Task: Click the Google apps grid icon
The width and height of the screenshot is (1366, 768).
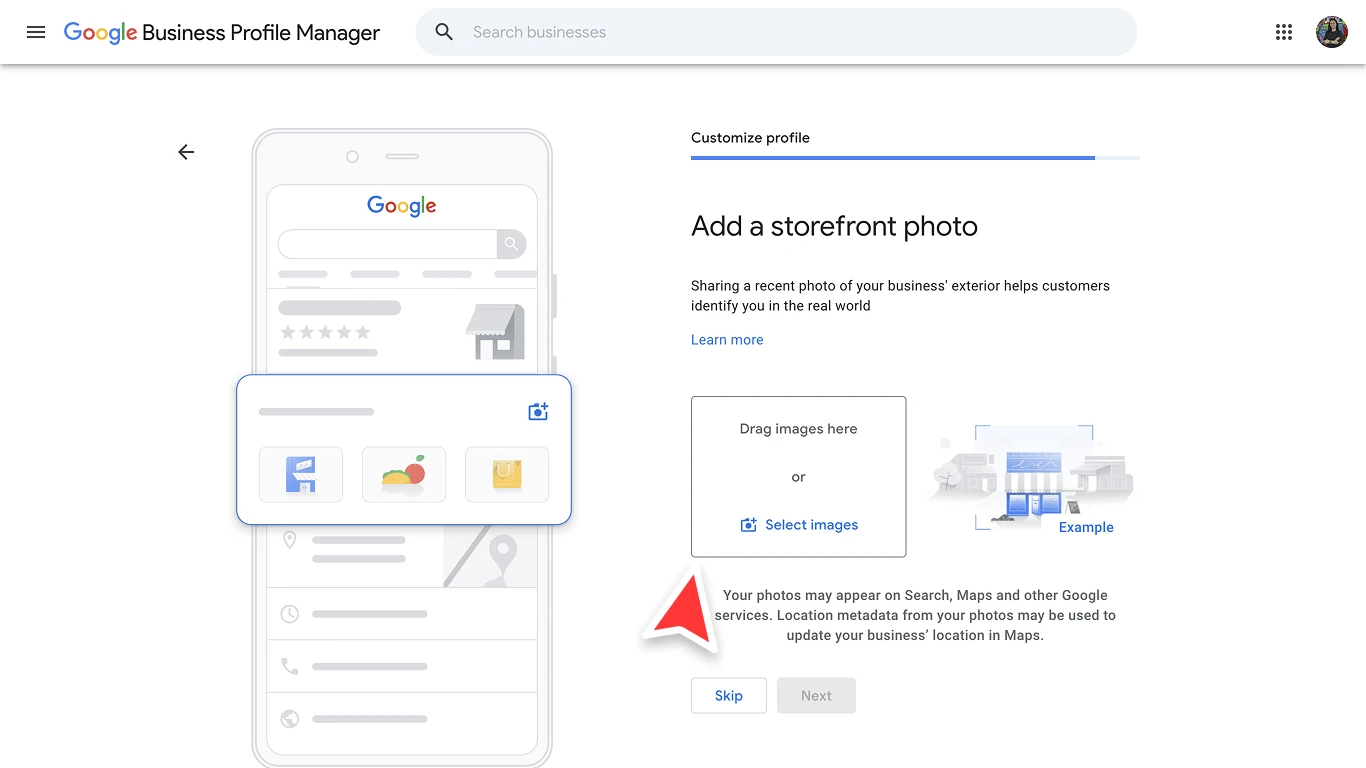Action: (1284, 32)
